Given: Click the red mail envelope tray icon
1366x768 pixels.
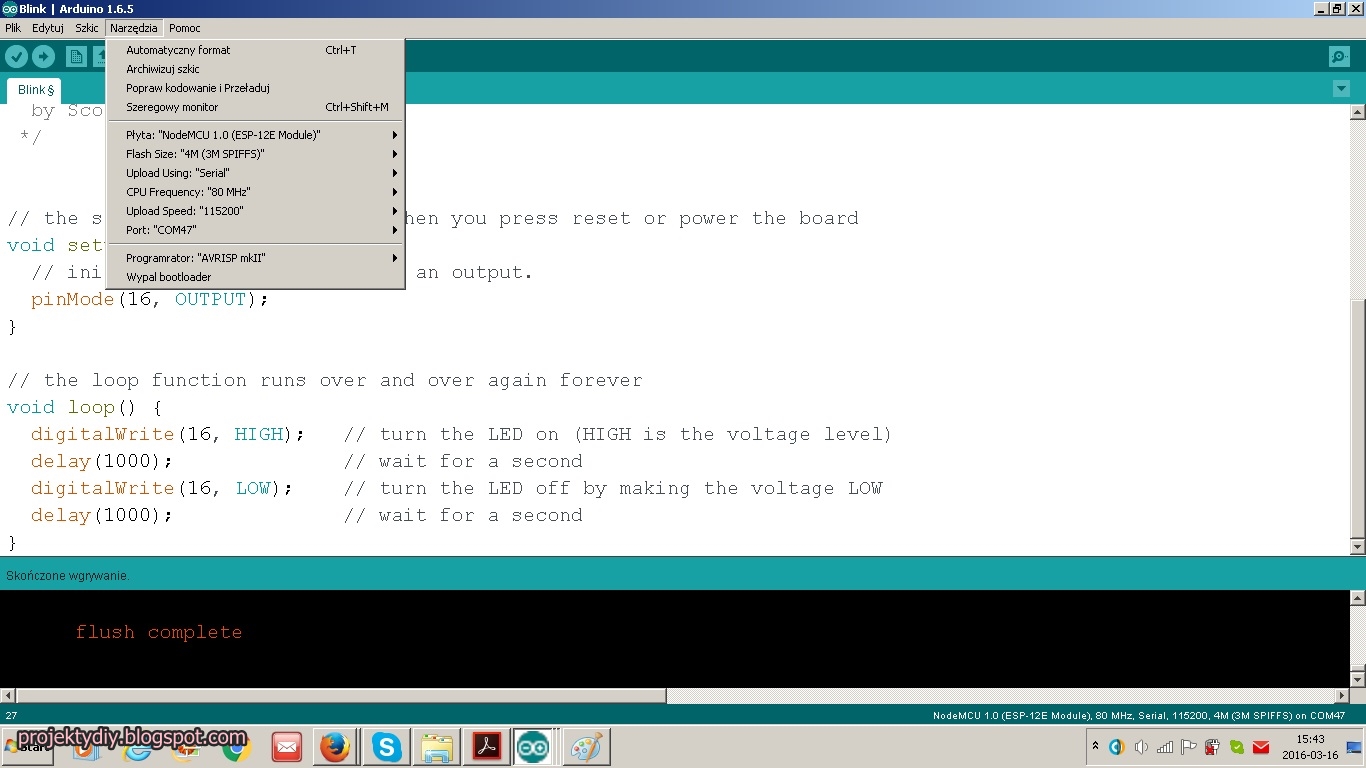Looking at the screenshot, I should [x=1261, y=747].
